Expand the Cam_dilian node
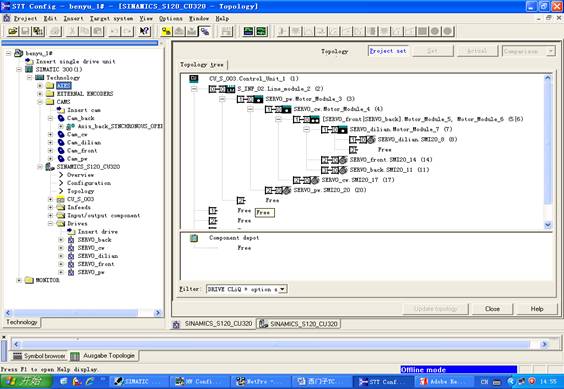Image resolution: width=564 pixels, height=389 pixels. coord(51,143)
